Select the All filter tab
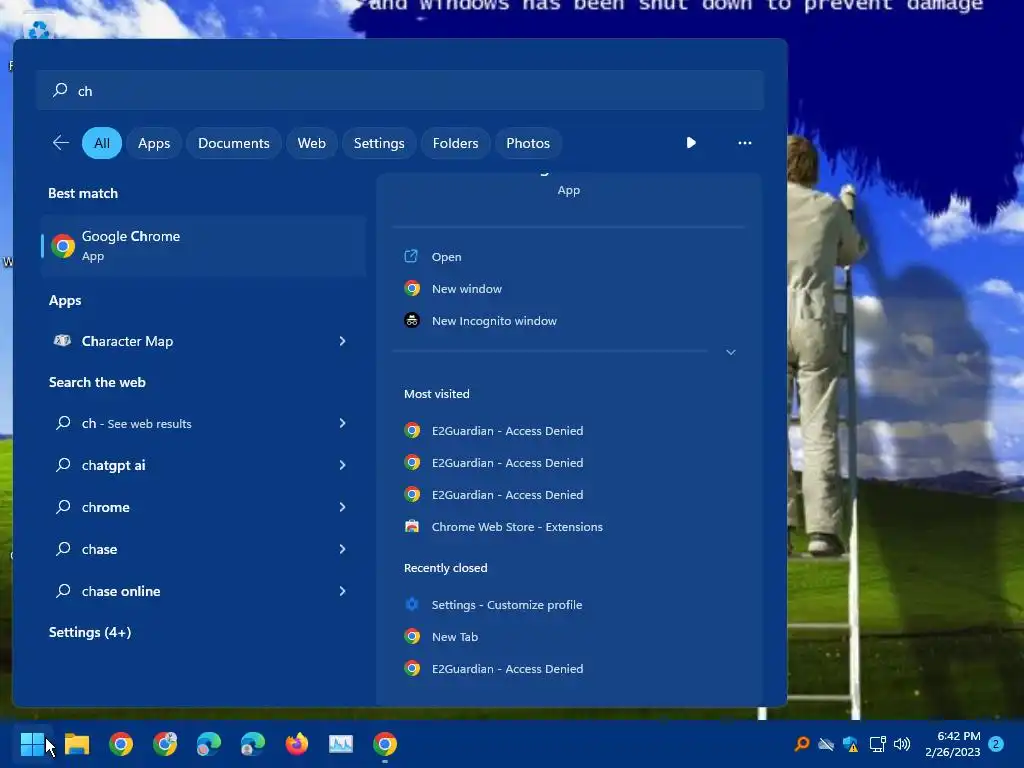 tap(102, 143)
